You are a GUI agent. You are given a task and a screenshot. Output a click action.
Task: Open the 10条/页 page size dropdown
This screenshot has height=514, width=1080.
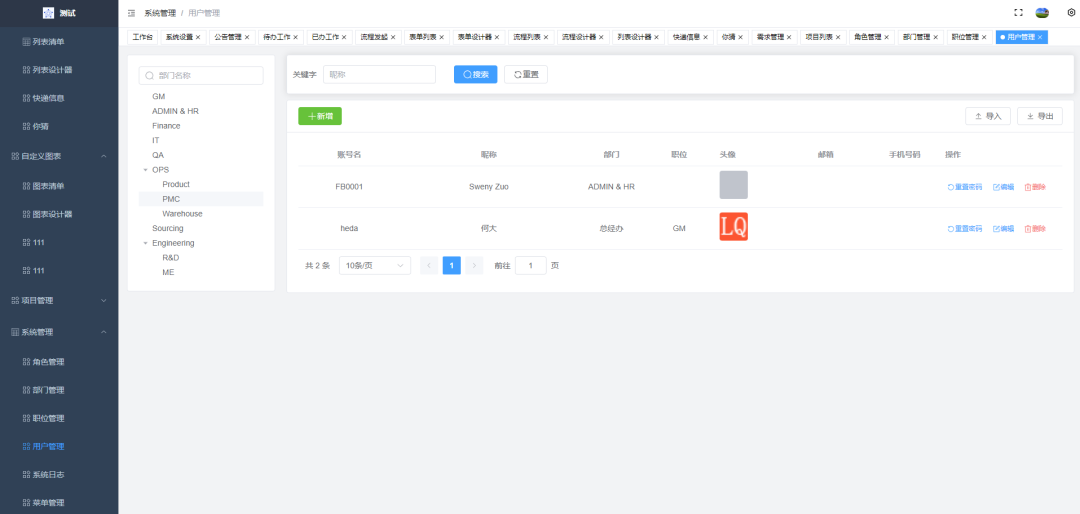[x=374, y=265]
